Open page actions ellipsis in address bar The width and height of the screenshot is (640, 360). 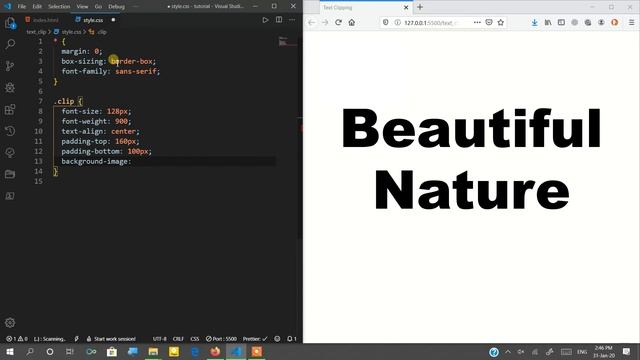point(477,22)
